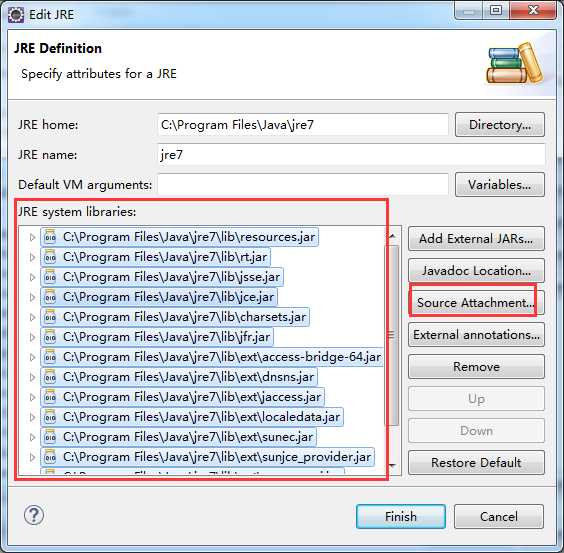
Task: Confirm with the Finish button
Action: (401, 516)
